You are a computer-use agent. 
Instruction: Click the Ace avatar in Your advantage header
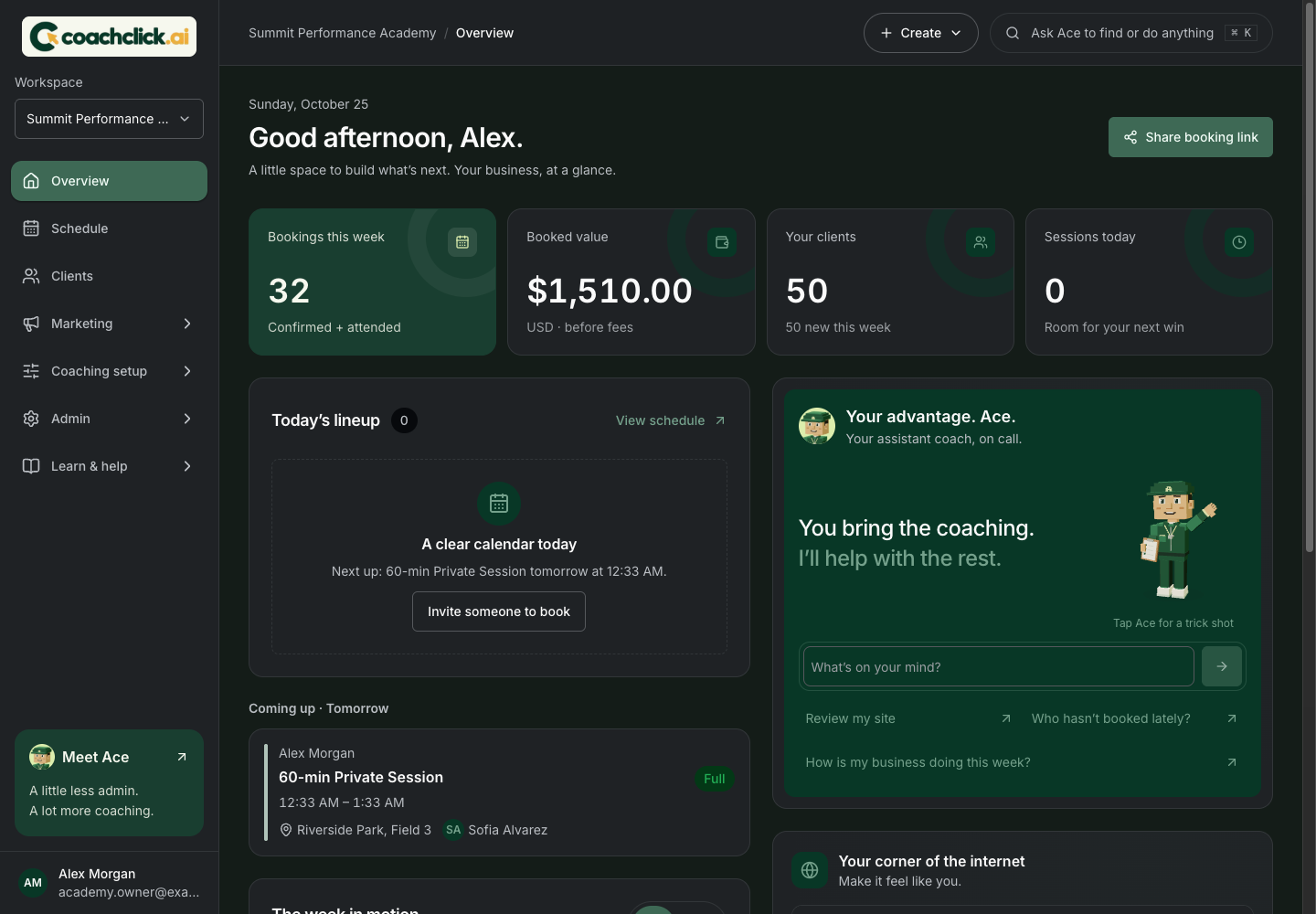(817, 426)
